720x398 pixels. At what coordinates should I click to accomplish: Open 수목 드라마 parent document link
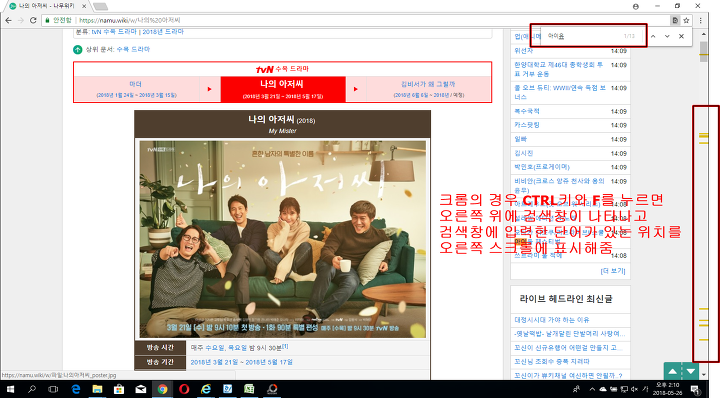[133, 49]
